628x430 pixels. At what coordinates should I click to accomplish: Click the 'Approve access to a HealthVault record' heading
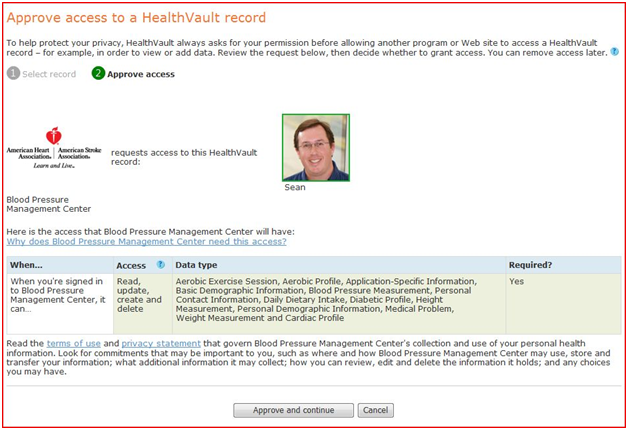(x=136, y=18)
